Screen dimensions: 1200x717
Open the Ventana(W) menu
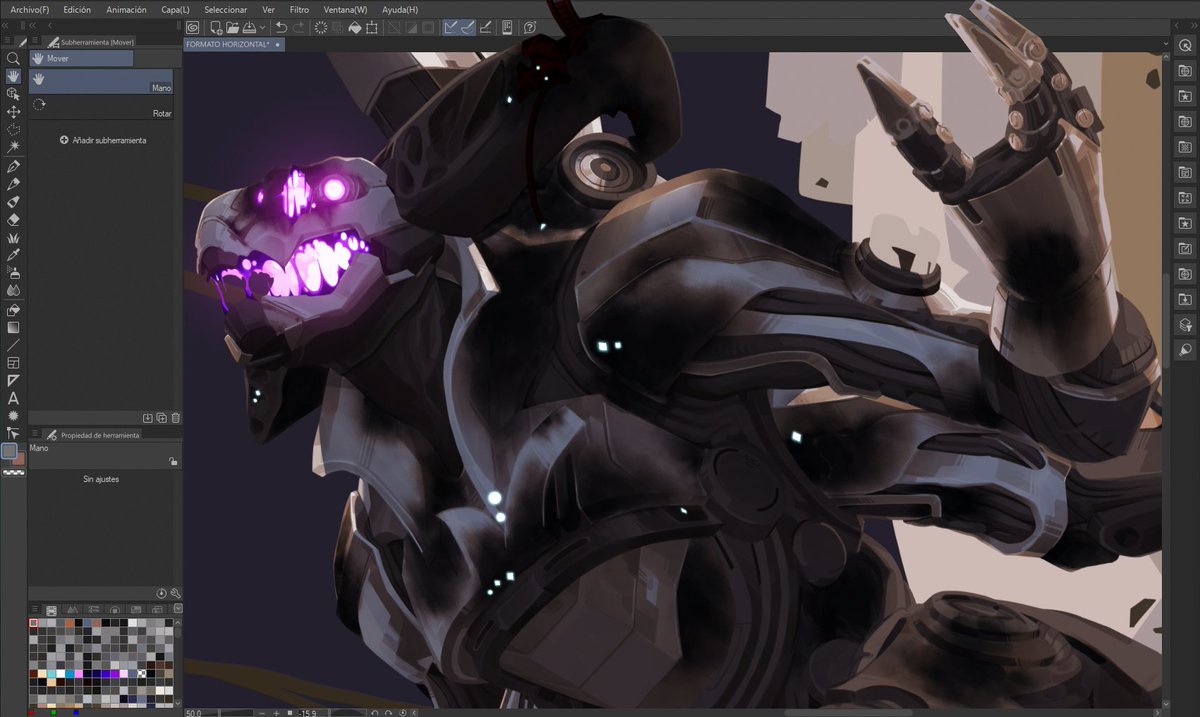[344, 9]
